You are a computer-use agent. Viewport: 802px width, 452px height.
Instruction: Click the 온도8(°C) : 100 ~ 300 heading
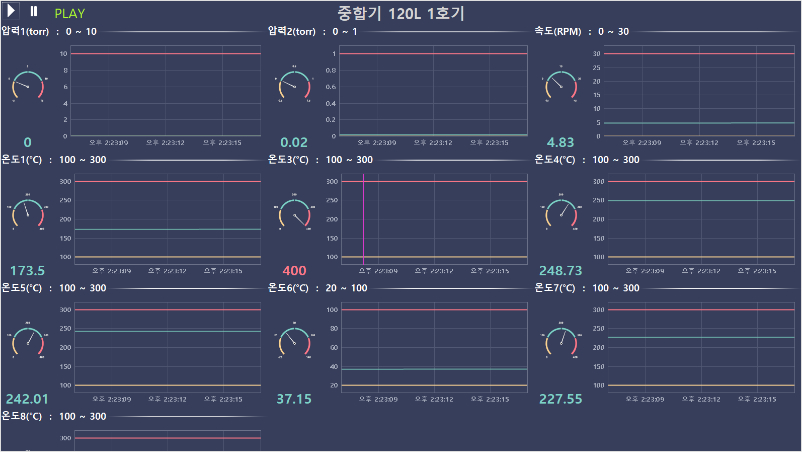point(54,417)
